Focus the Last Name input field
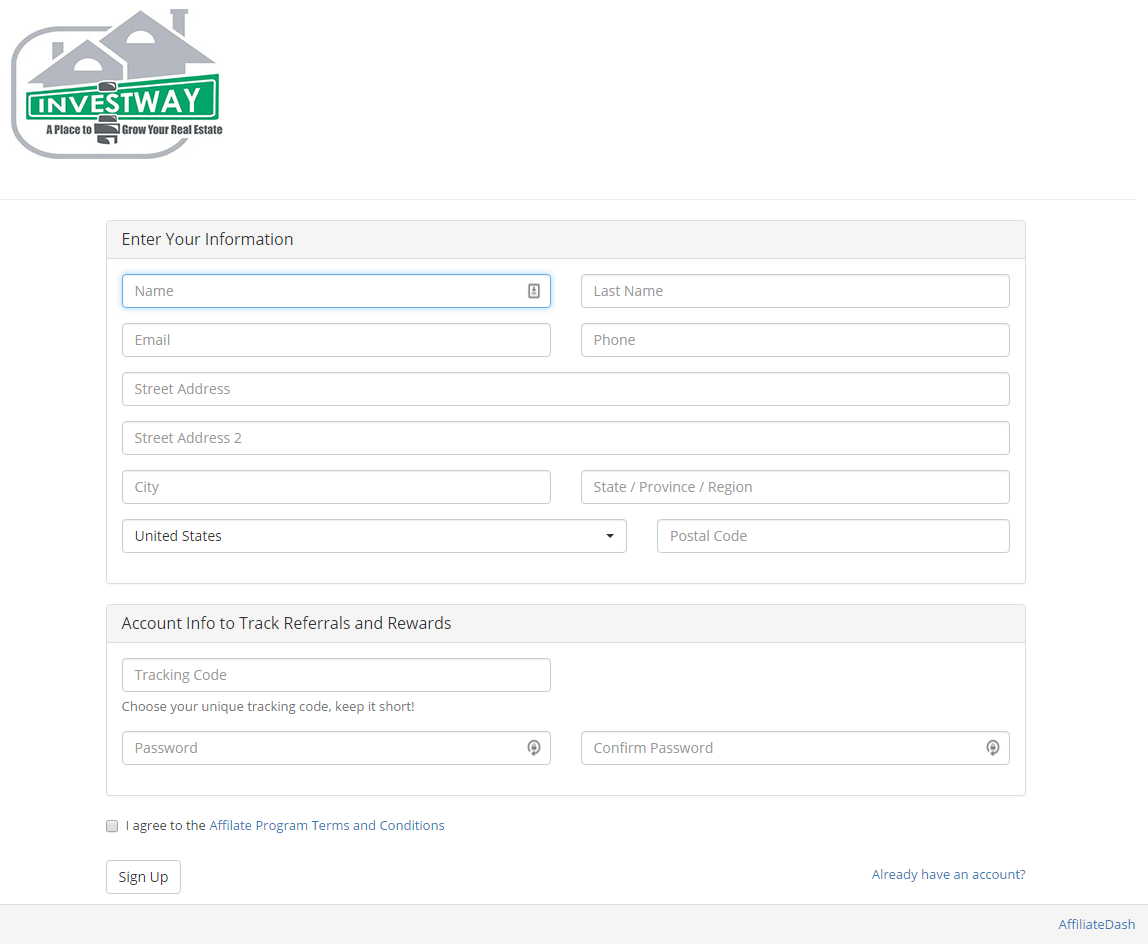 (x=795, y=291)
